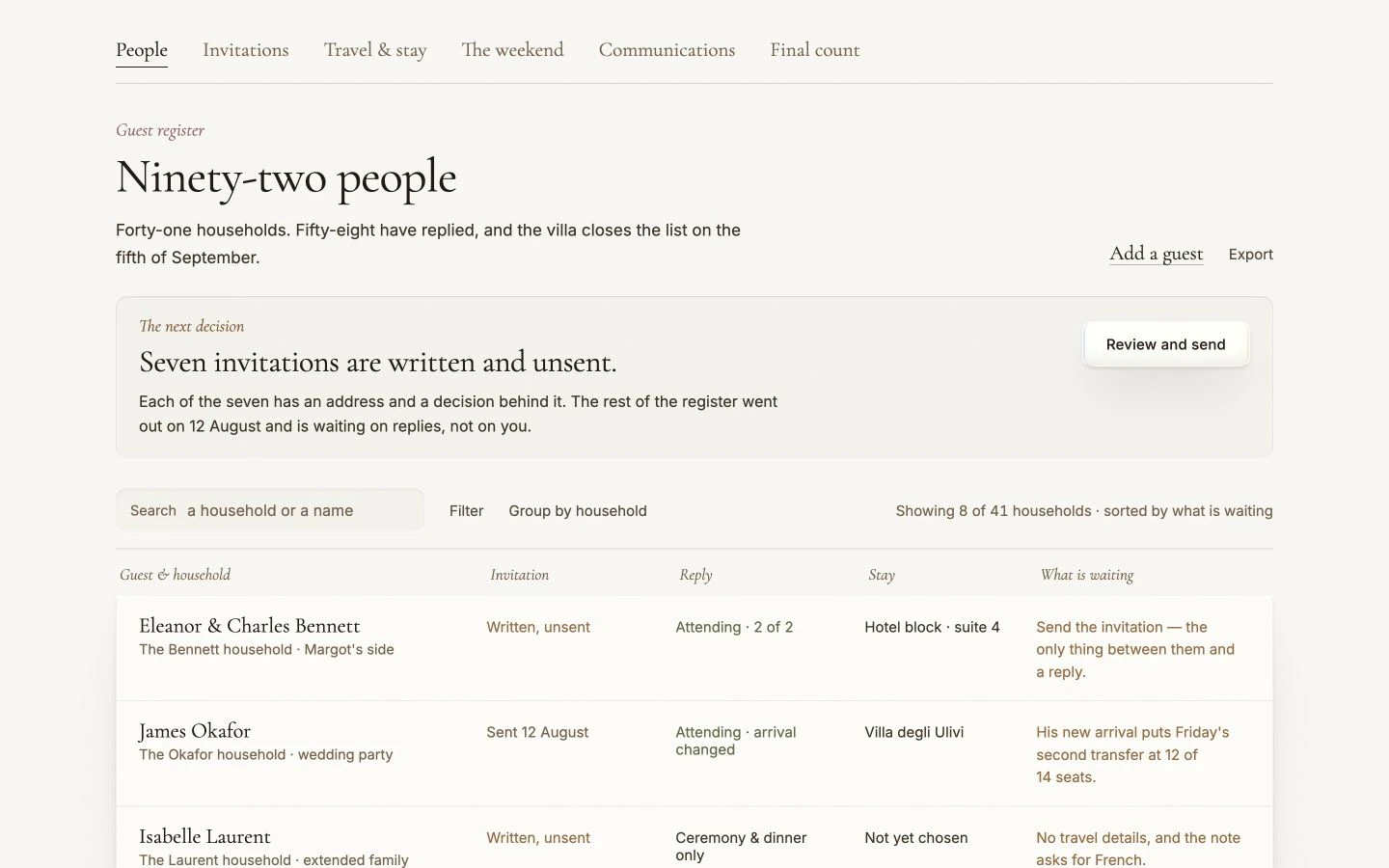Toggle Group by household
Screen dimensions: 1389x868
578,511
